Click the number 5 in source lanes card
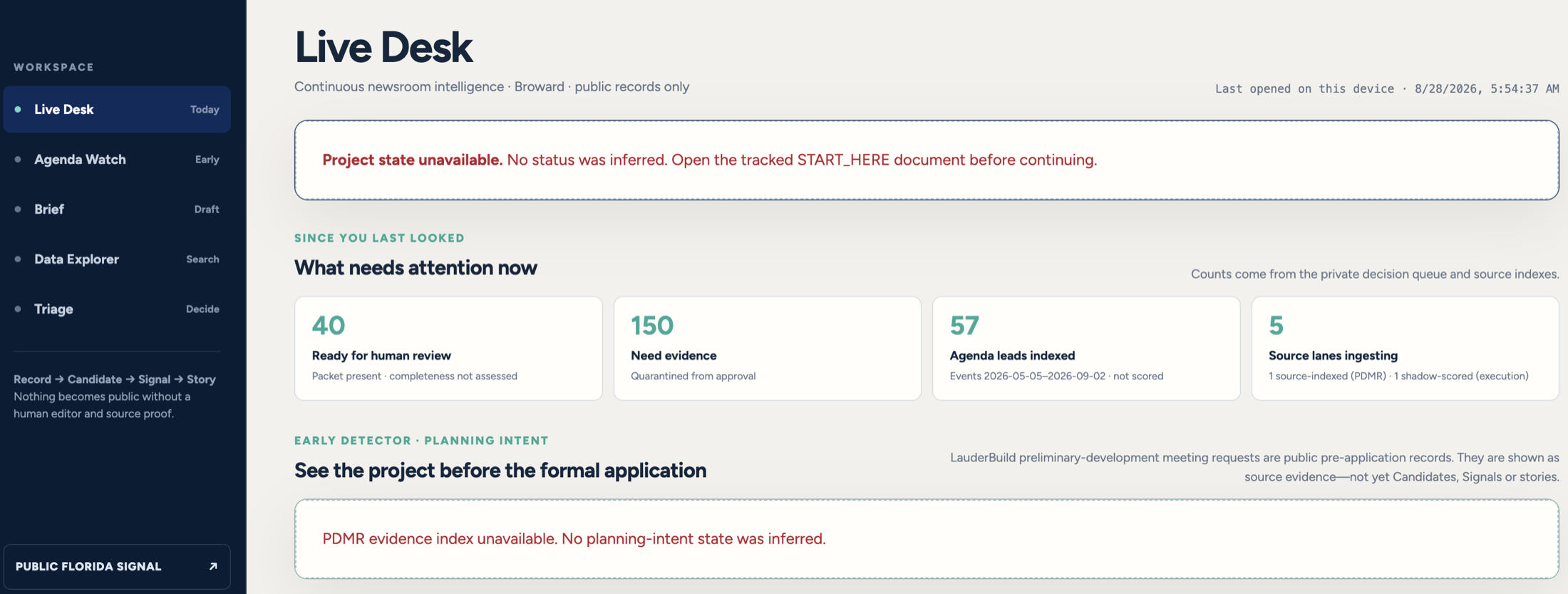Screen dimensions: 1568x594 [x=1276, y=325]
